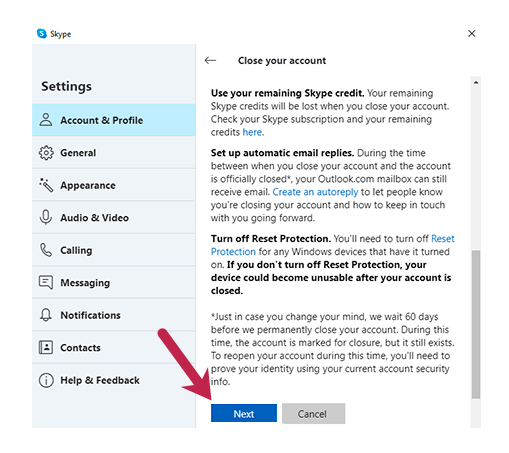
Task: Click the Contacts address book icon
Action: pyautogui.click(x=46, y=347)
